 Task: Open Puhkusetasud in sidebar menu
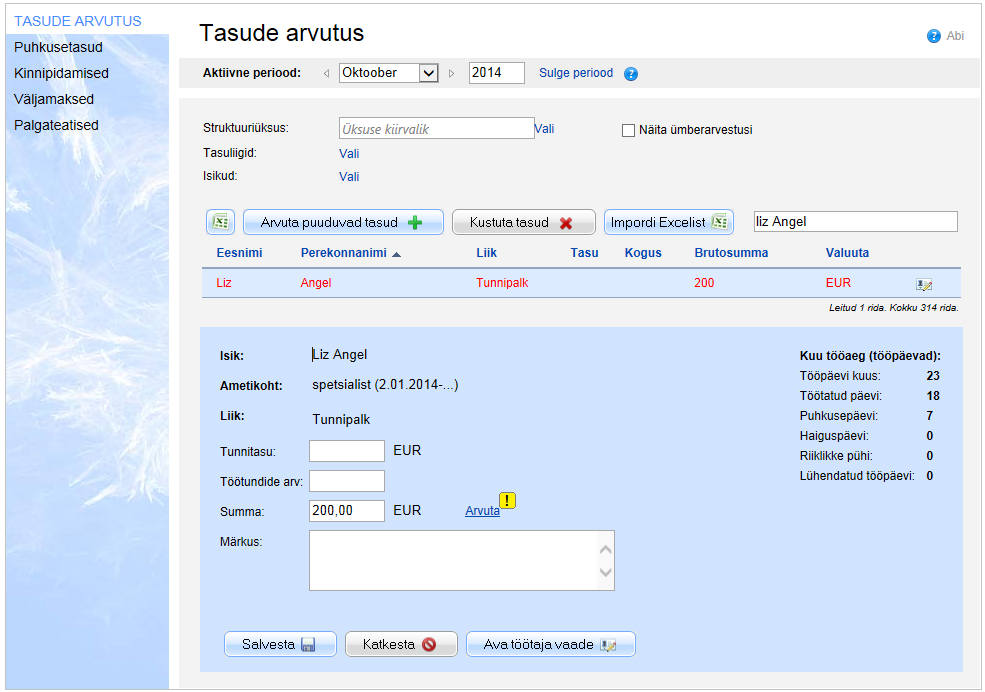pos(58,47)
